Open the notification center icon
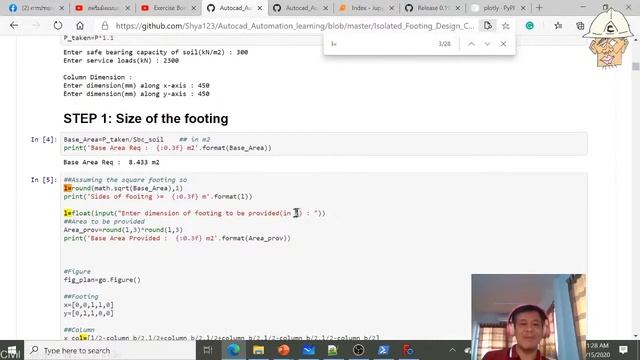The image size is (640, 360). tap(623, 350)
